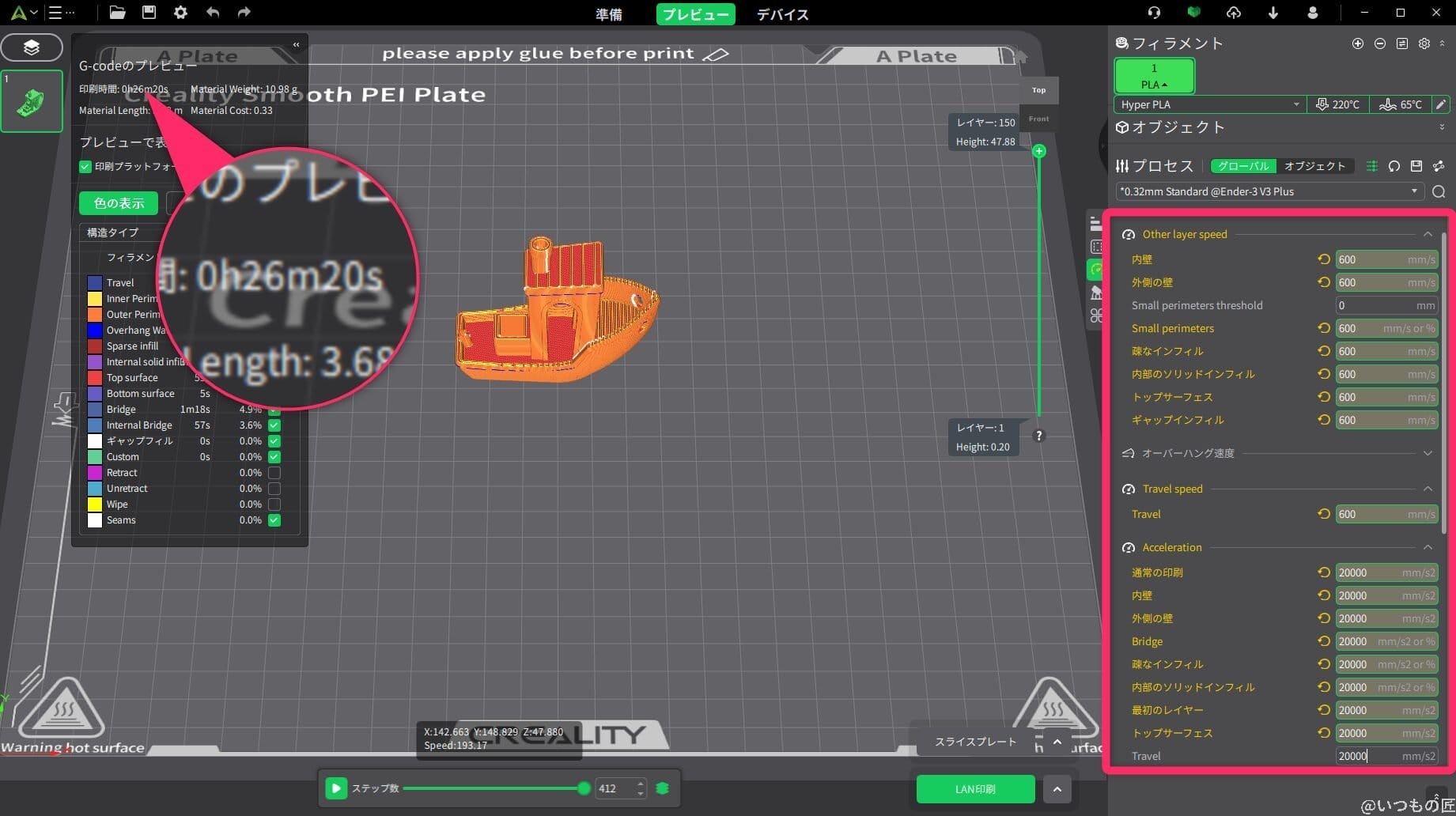Toggle the Bridge structure type checkbox

[x=274, y=409]
